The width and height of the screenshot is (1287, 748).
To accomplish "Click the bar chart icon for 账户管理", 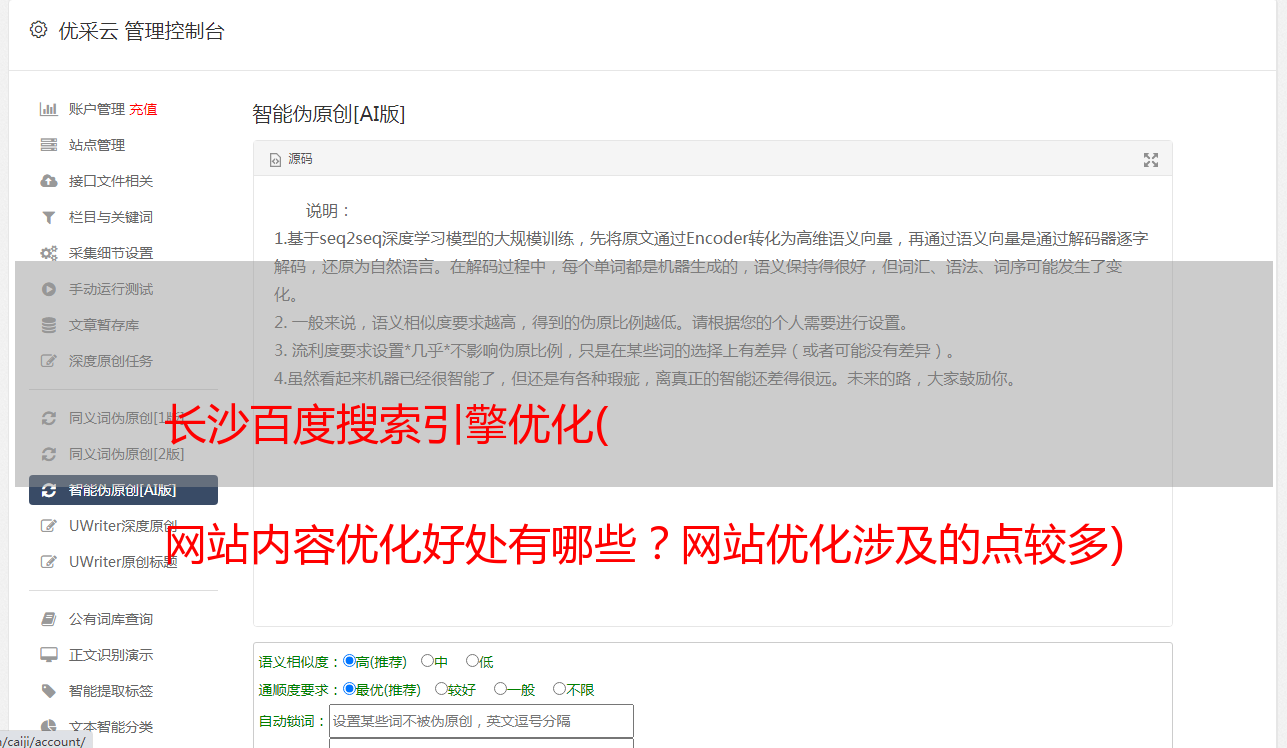I will click(48, 109).
